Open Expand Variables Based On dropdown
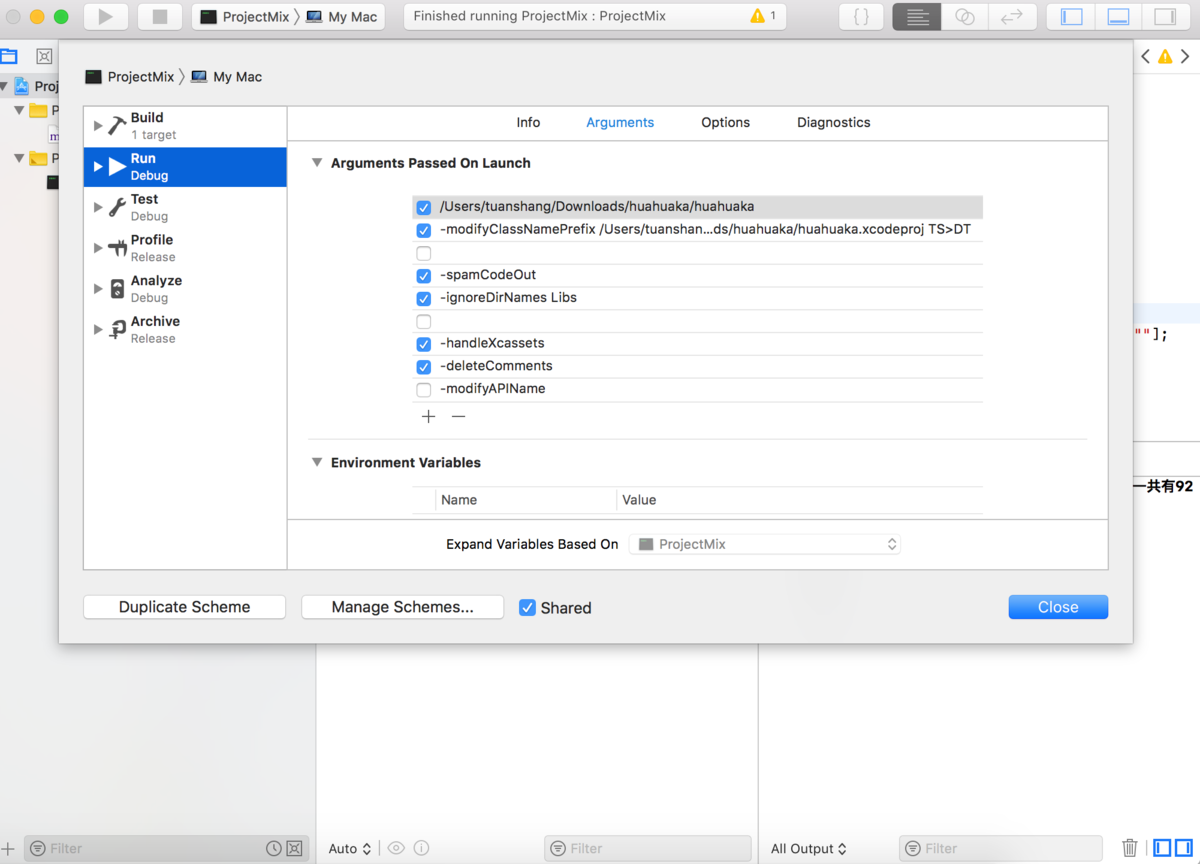1200x864 pixels. [765, 544]
